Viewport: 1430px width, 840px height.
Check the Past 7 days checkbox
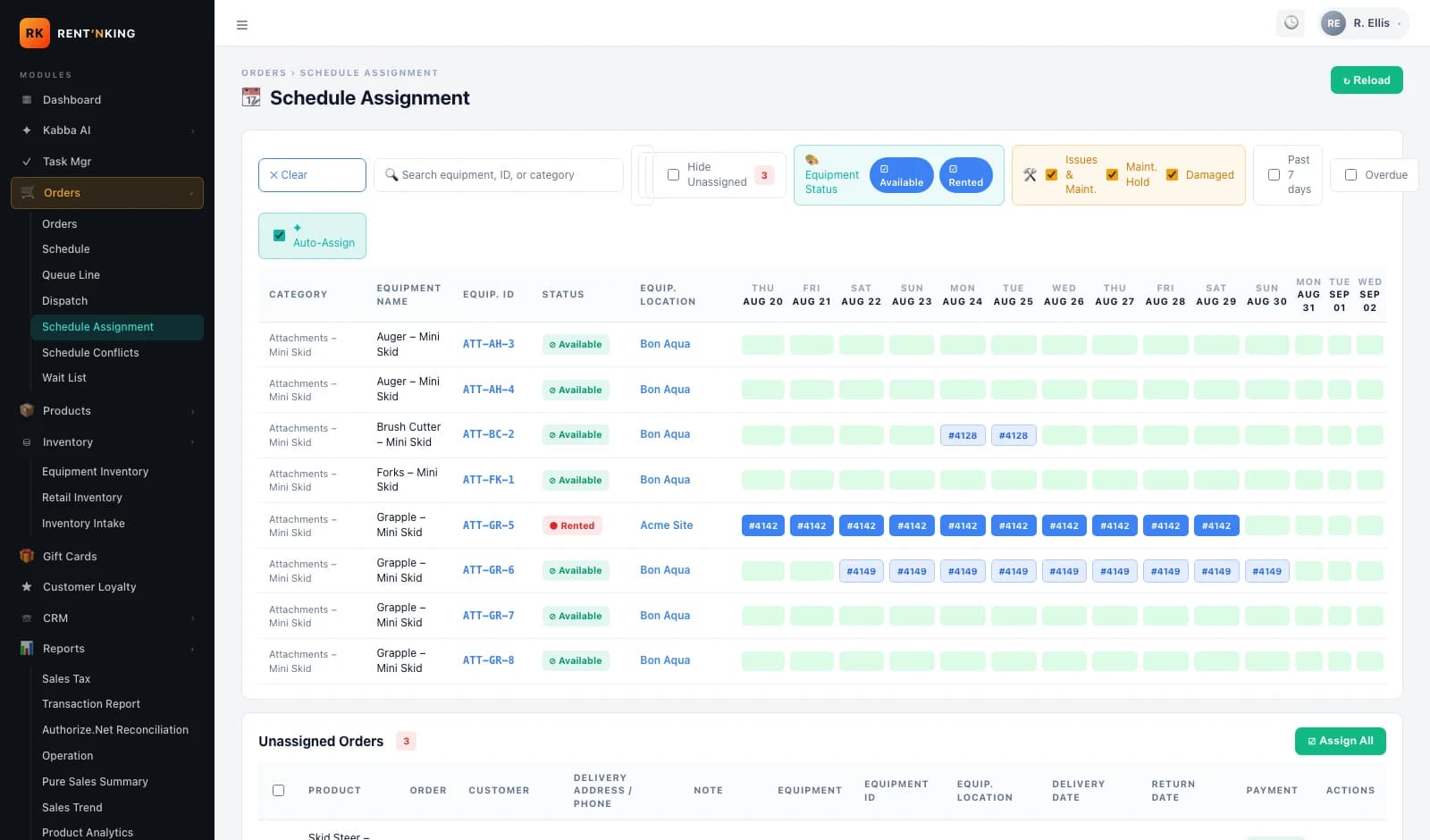pyautogui.click(x=1274, y=175)
